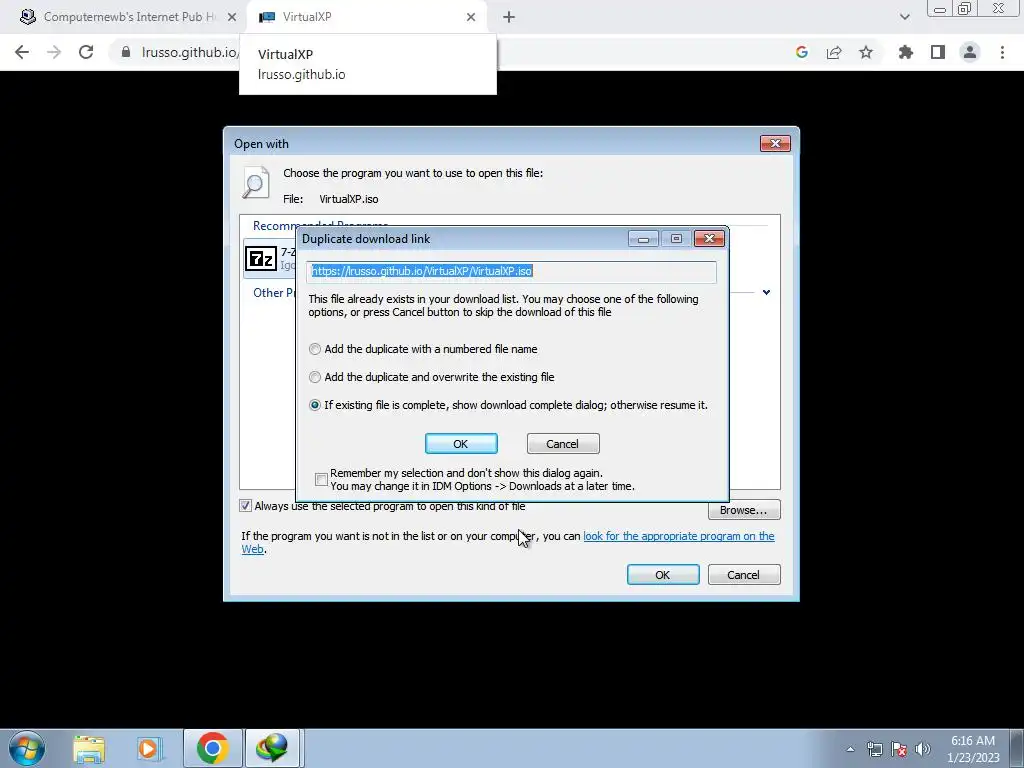Select Add duplicate and overwrite existing file

pyautogui.click(x=315, y=377)
